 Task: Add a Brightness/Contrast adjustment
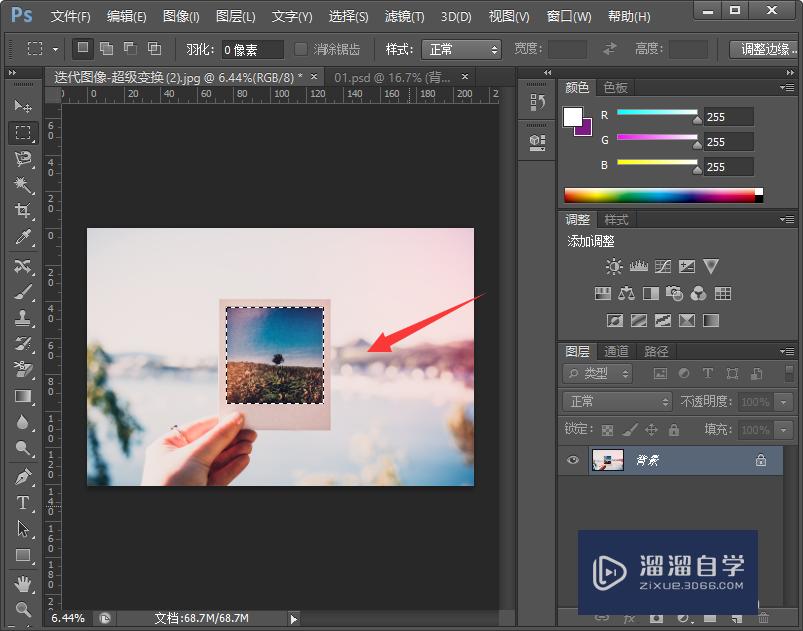(614, 267)
